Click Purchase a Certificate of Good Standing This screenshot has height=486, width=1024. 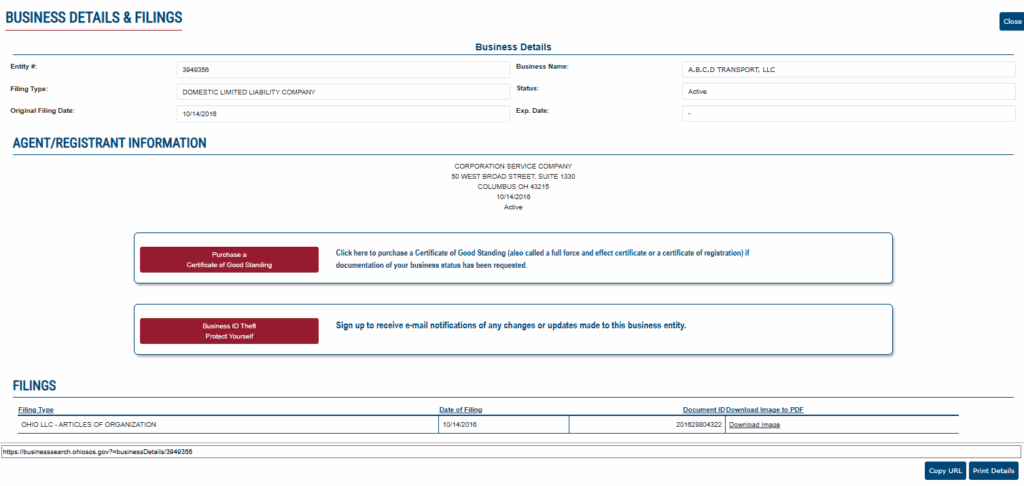point(229,260)
